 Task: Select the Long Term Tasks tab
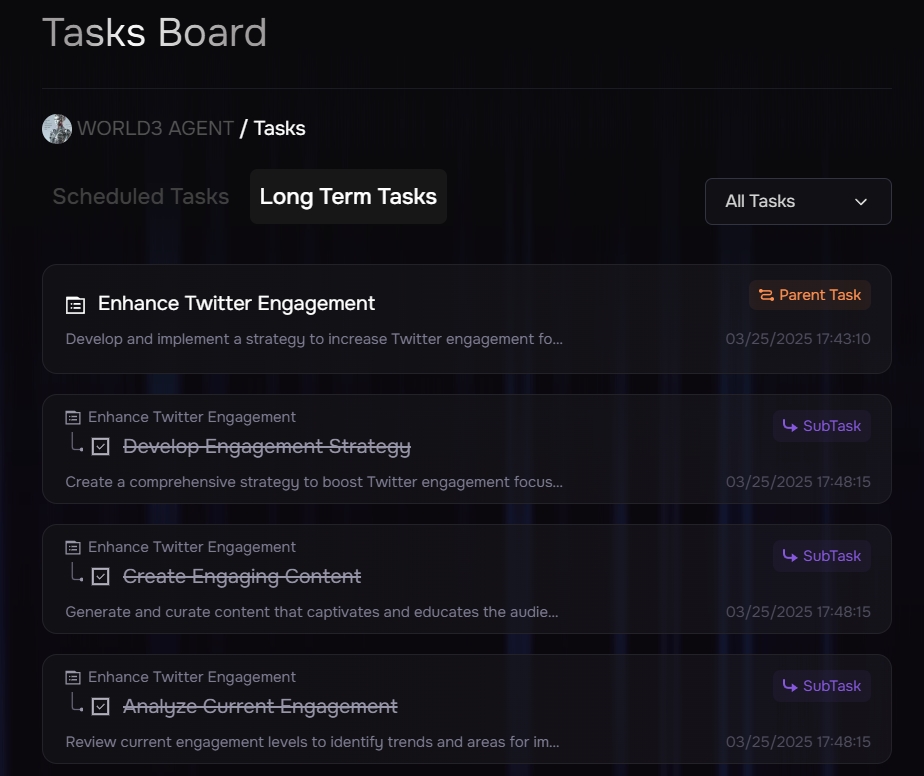[348, 196]
